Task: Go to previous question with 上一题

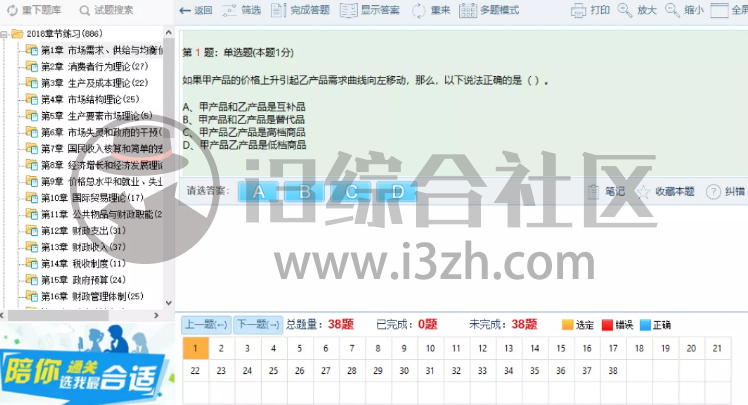Action: coord(207,325)
